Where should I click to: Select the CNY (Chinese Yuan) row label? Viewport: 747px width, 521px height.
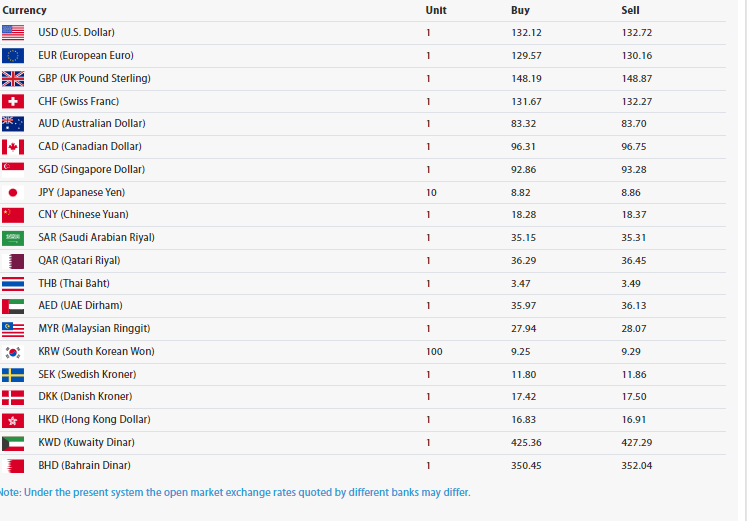coord(83,215)
